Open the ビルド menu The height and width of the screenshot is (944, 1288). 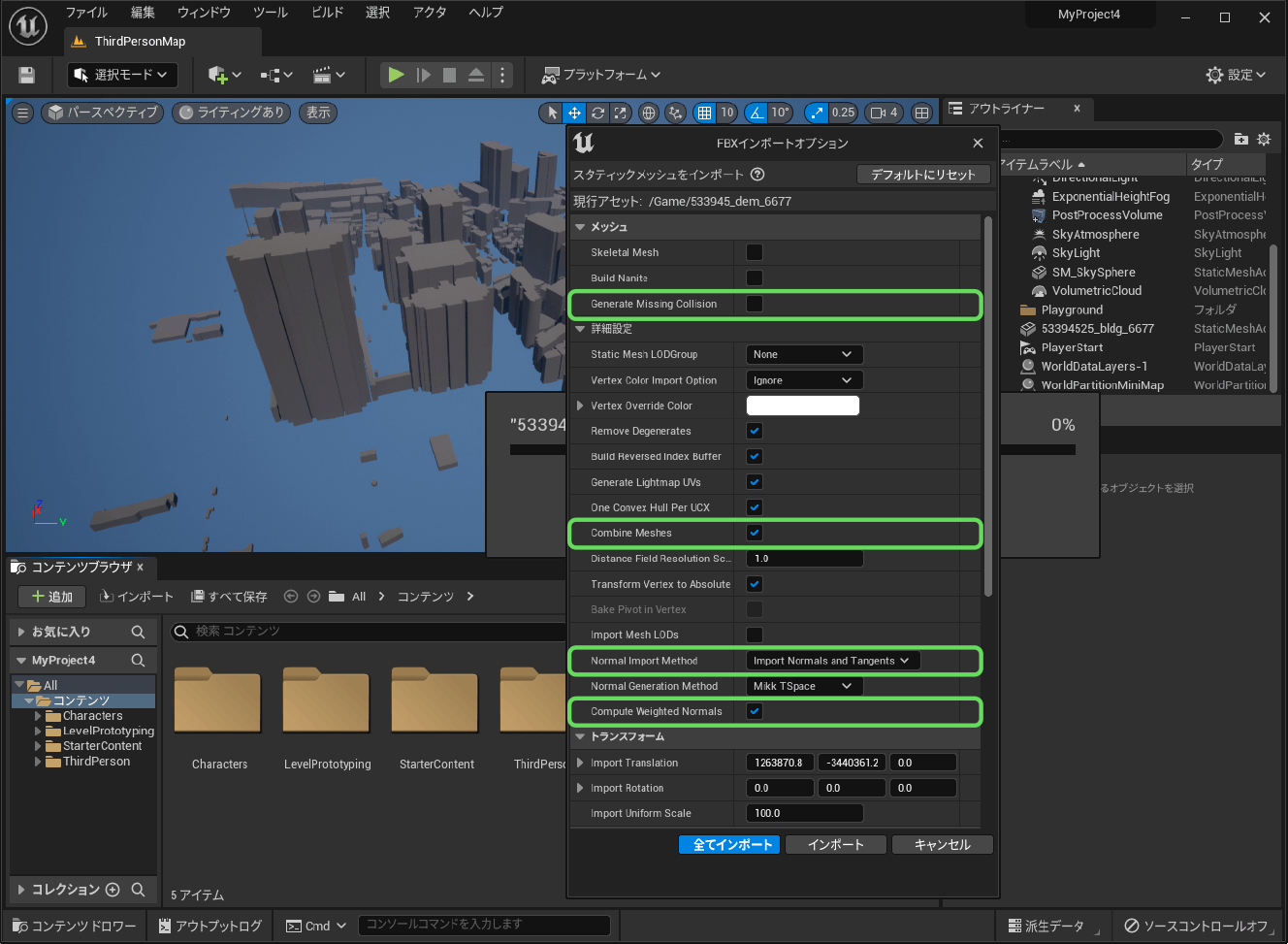pos(328,13)
